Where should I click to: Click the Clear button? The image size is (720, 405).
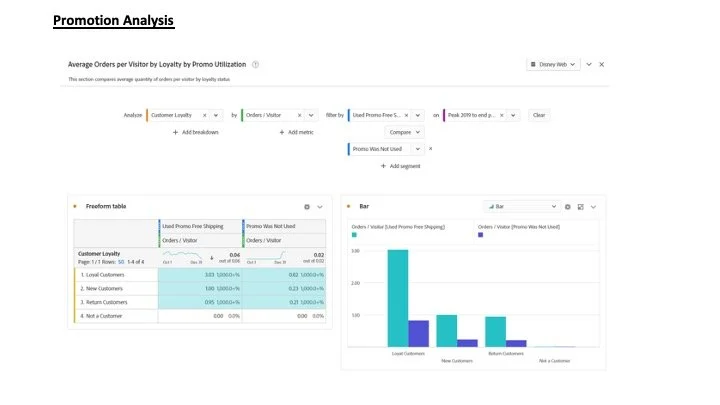539,115
